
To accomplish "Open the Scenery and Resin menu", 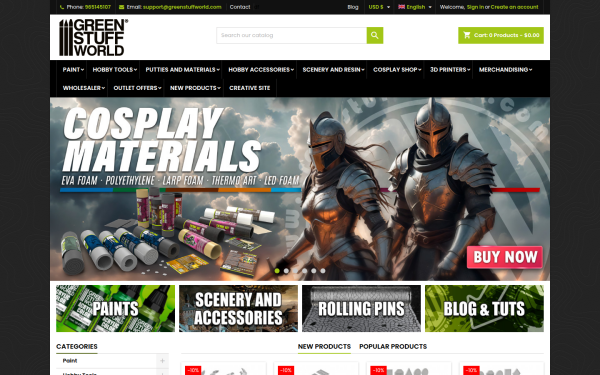I will coord(333,70).
